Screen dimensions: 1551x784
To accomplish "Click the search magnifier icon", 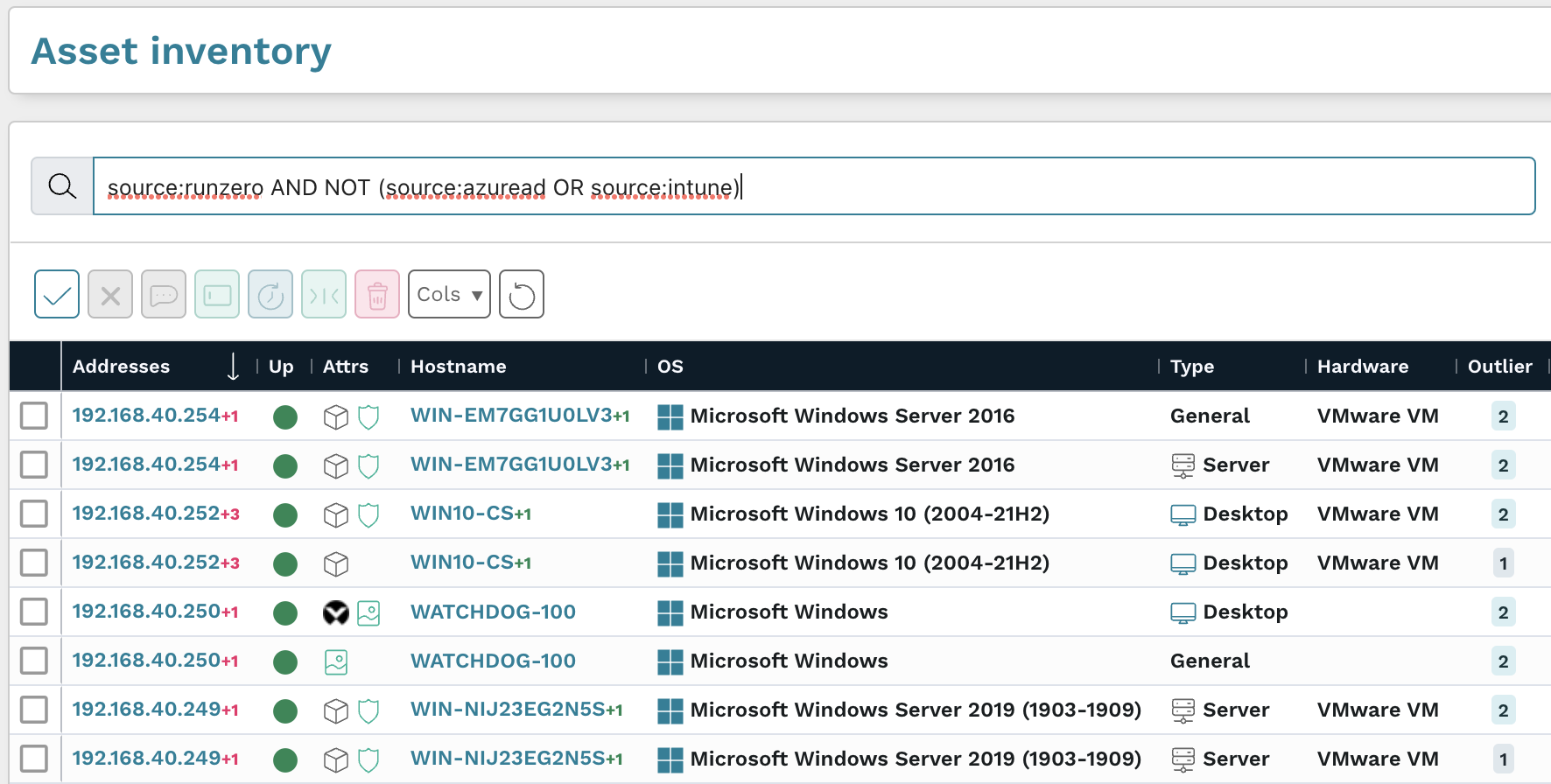I will pyautogui.click(x=62, y=185).
